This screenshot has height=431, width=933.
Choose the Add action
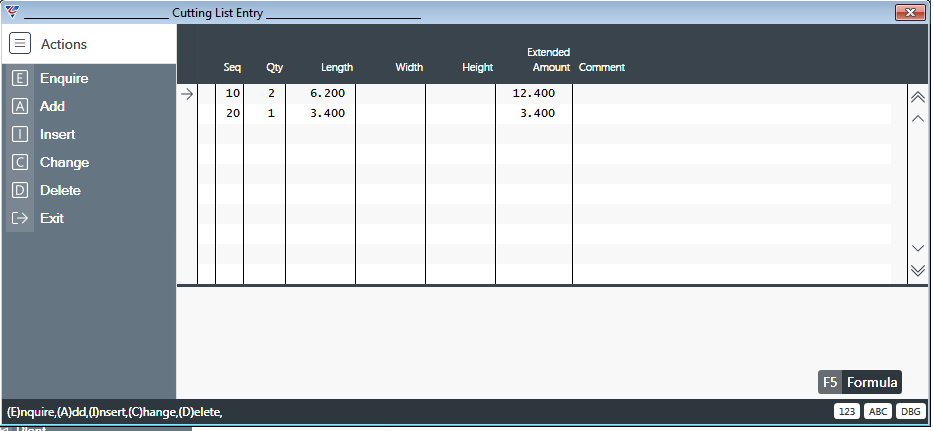click(52, 106)
